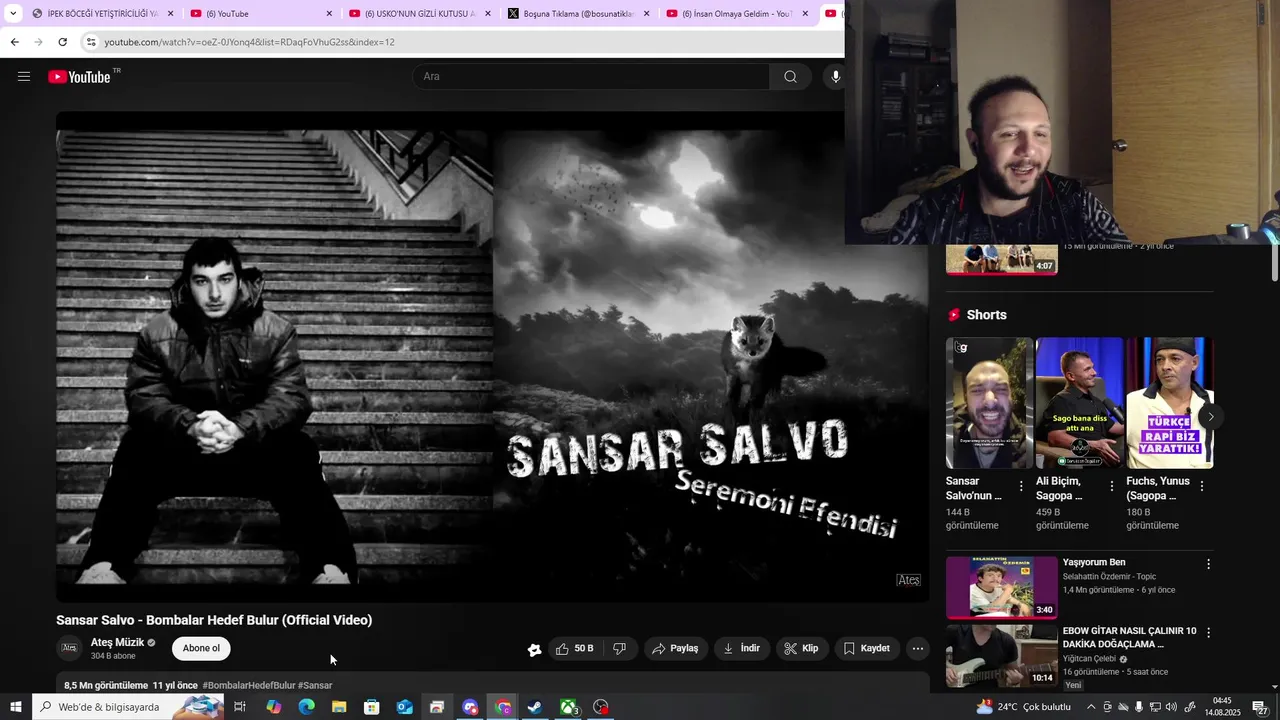Open volume control in system tray
1280x720 pixels.
point(1171,707)
